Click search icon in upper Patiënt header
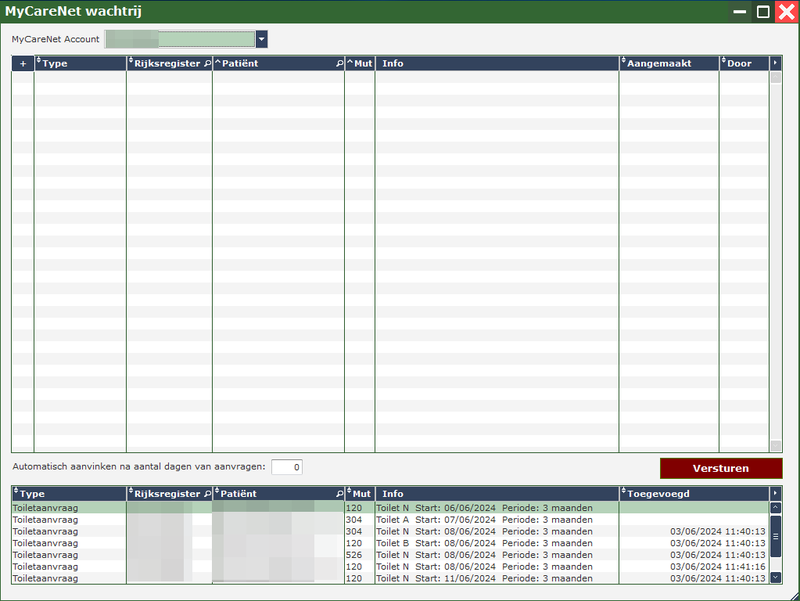This screenshot has height=601, width=800. pyautogui.click(x=340, y=64)
